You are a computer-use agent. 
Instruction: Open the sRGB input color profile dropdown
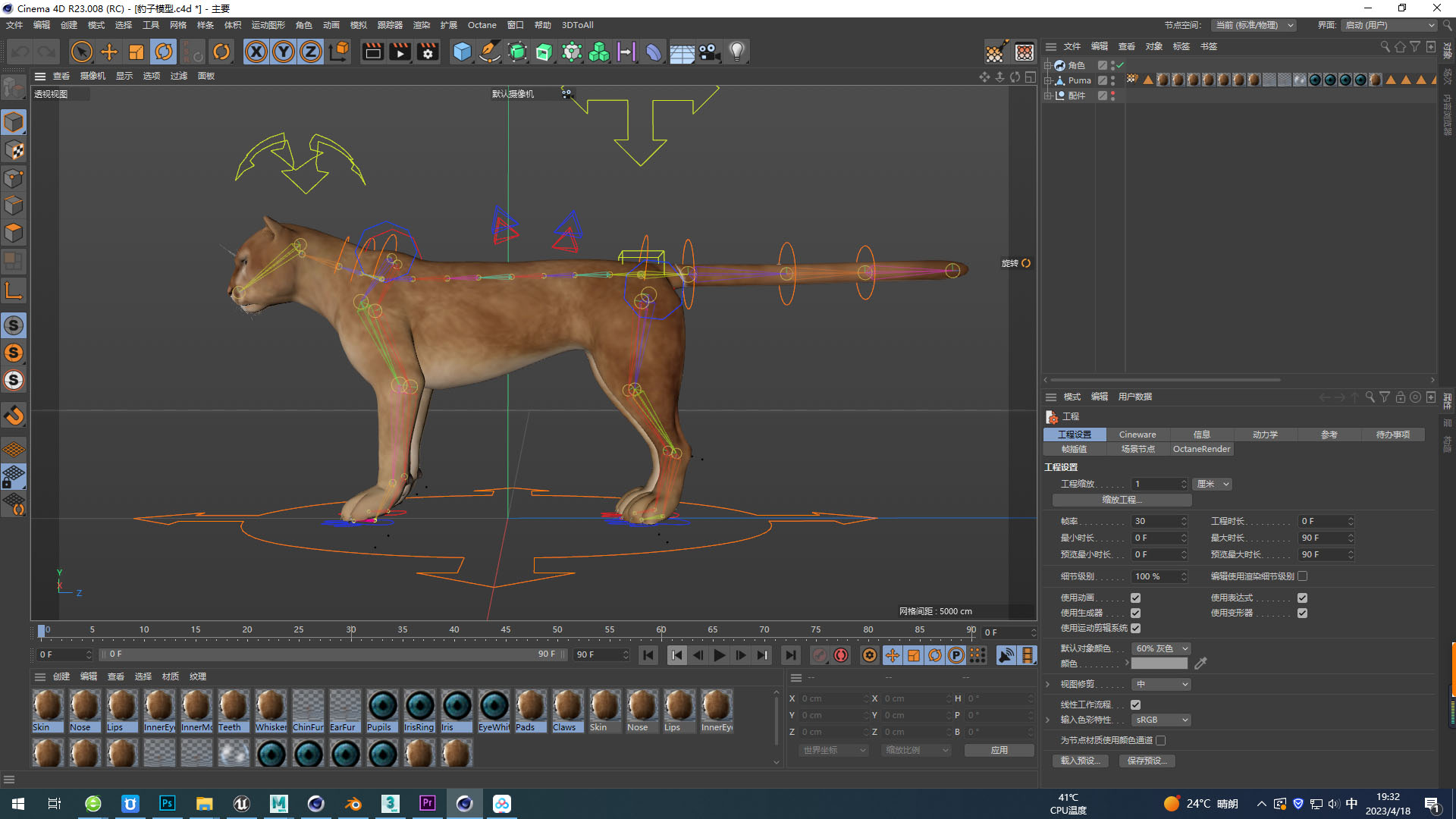tap(1161, 720)
